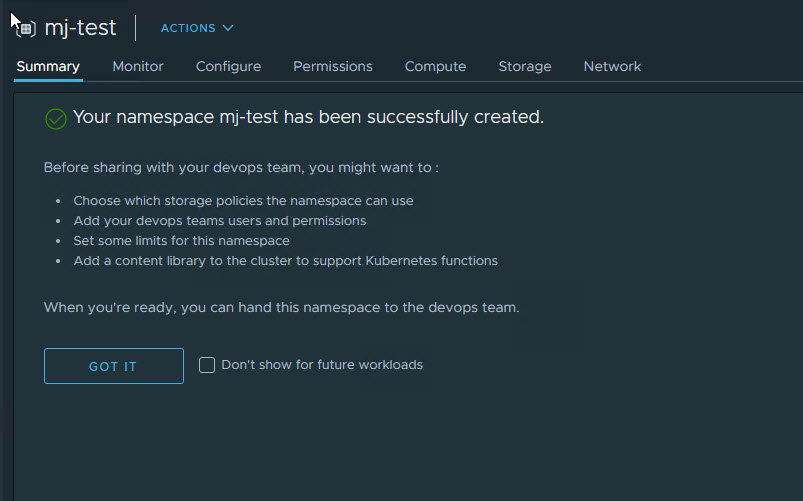This screenshot has width=803, height=501.
Task: Click the green success checkmark icon
Action: tap(56, 118)
